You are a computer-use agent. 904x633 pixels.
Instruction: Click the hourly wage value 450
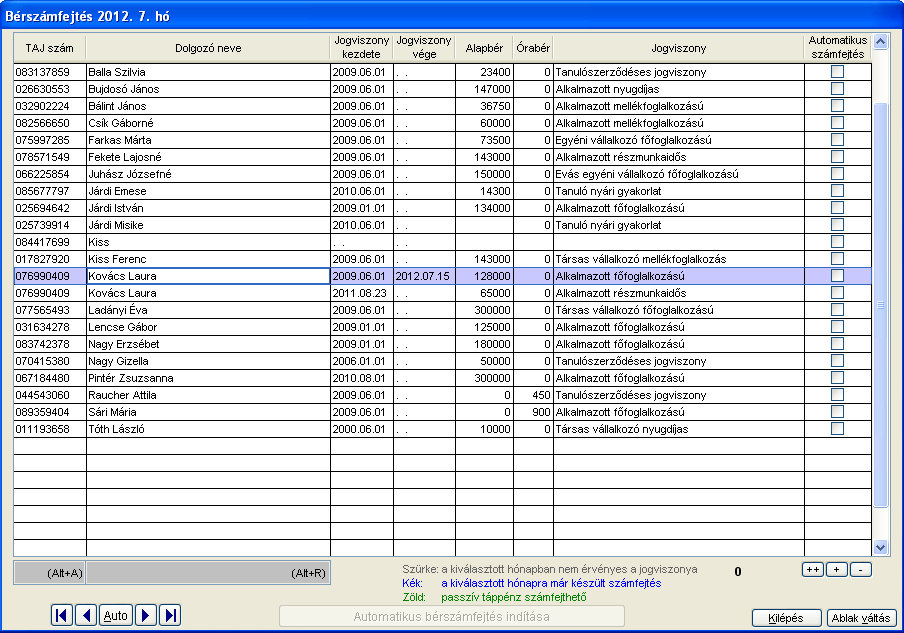tap(533, 395)
